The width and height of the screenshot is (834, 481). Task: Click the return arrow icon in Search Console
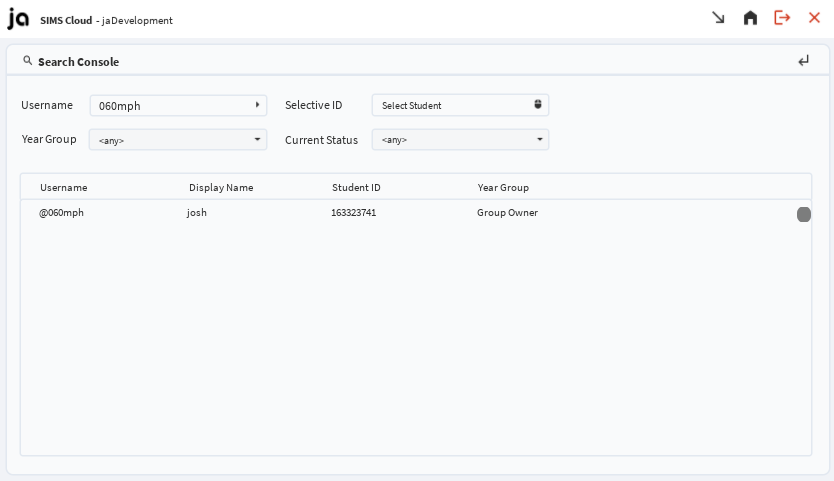pyautogui.click(x=804, y=61)
